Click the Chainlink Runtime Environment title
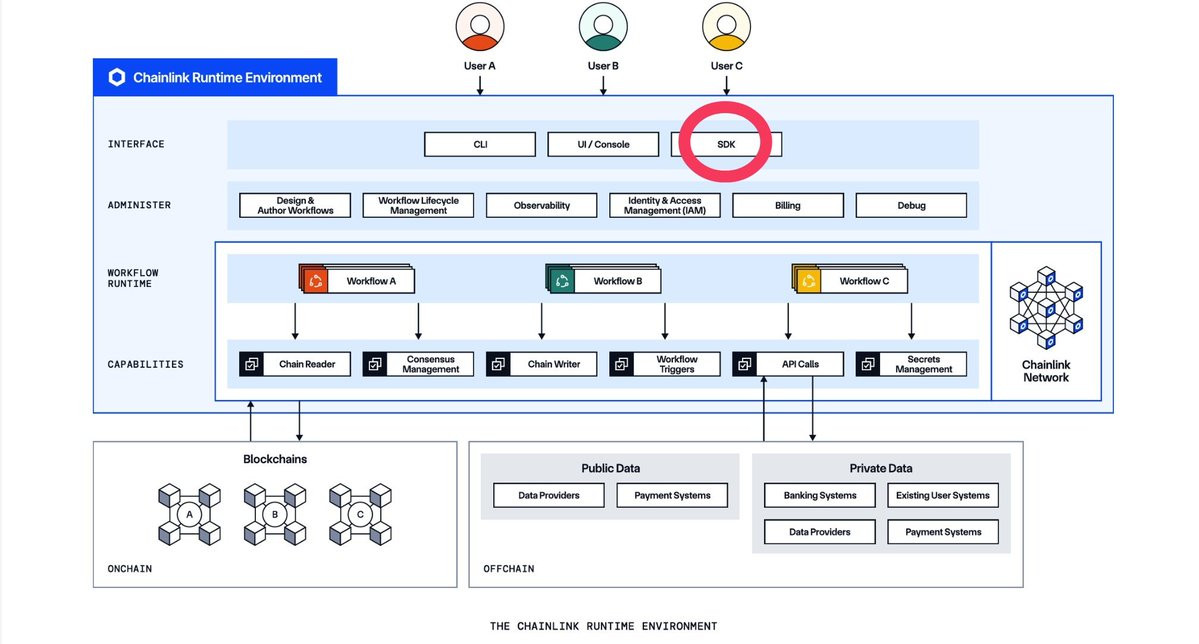Image resolution: width=1199 pixels, height=644 pixels. (227, 78)
